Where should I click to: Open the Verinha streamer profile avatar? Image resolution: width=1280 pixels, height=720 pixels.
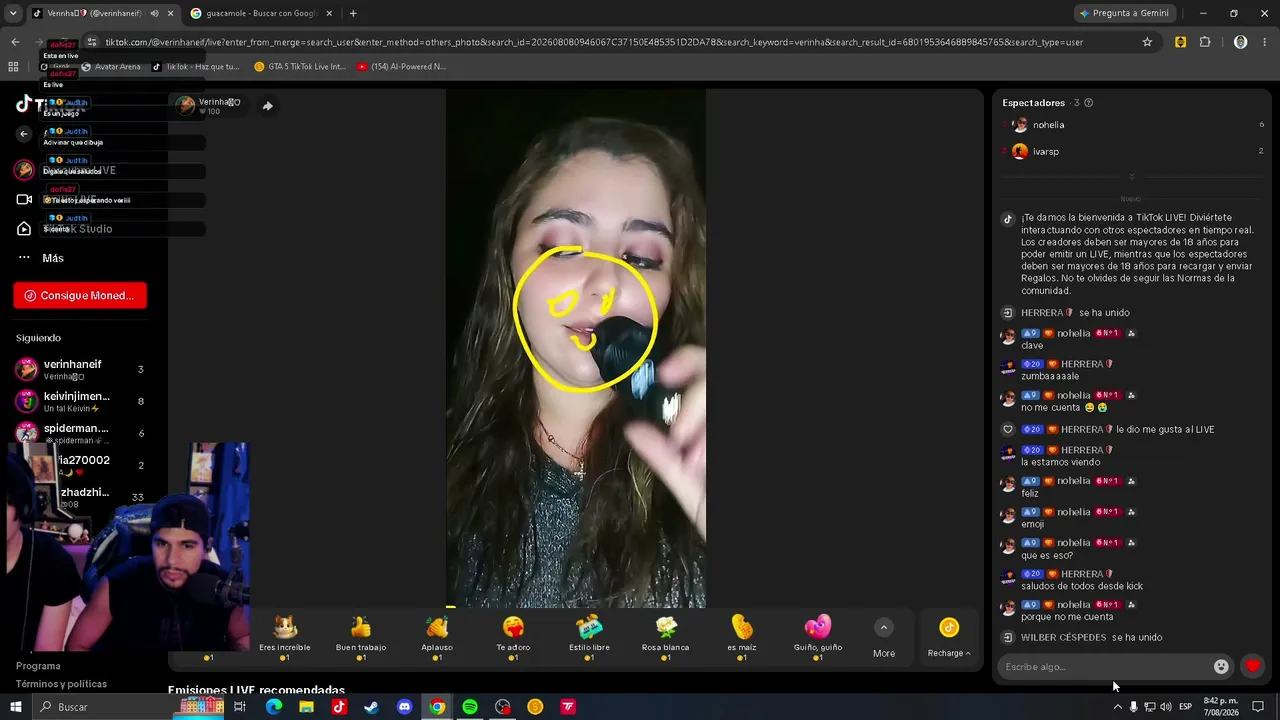[185, 106]
